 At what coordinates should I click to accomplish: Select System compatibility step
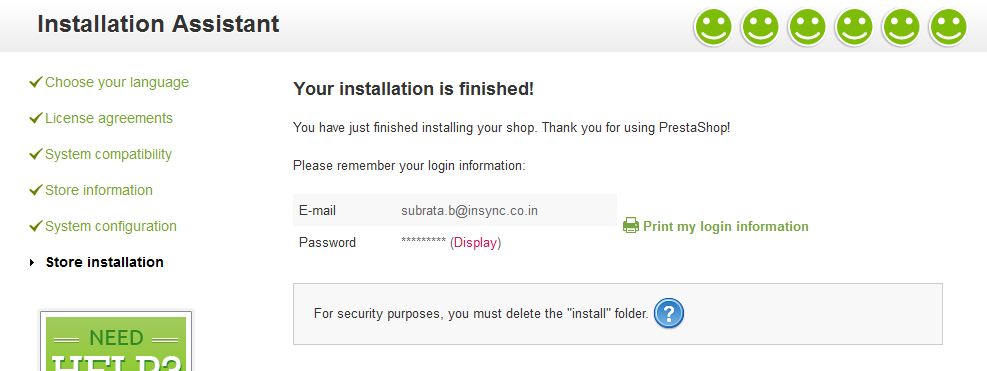tap(108, 154)
